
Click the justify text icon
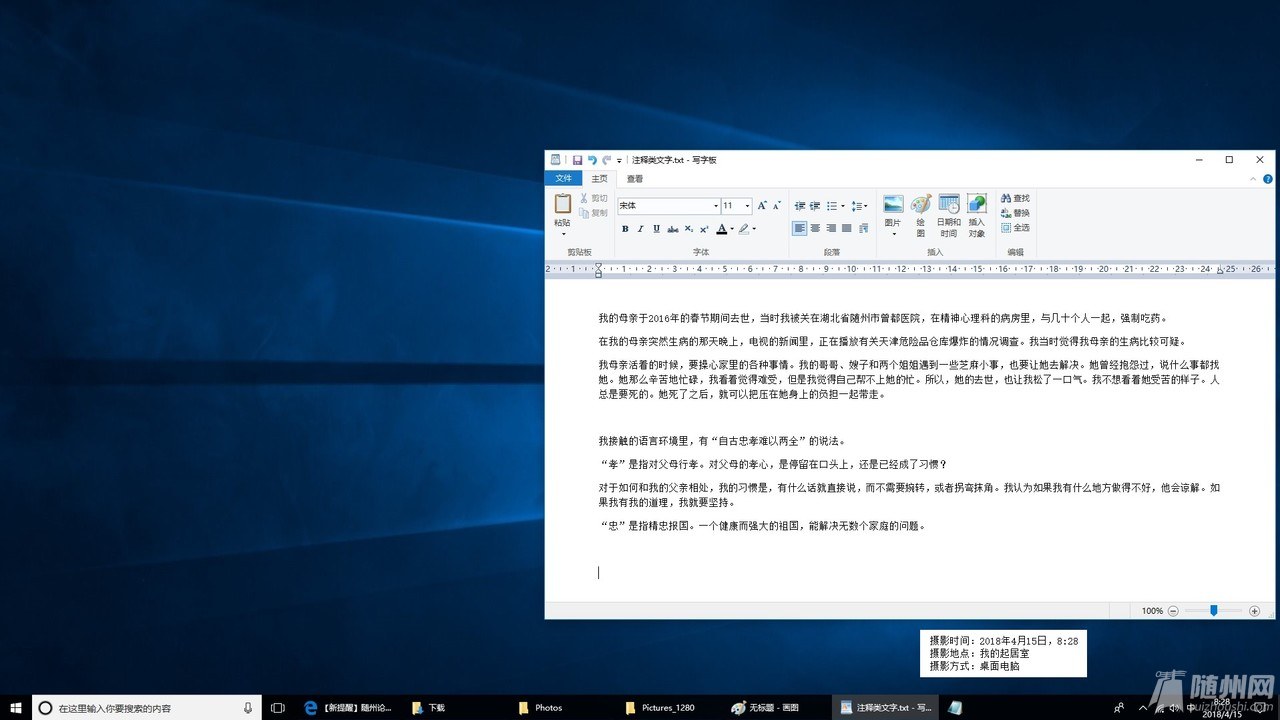click(847, 229)
